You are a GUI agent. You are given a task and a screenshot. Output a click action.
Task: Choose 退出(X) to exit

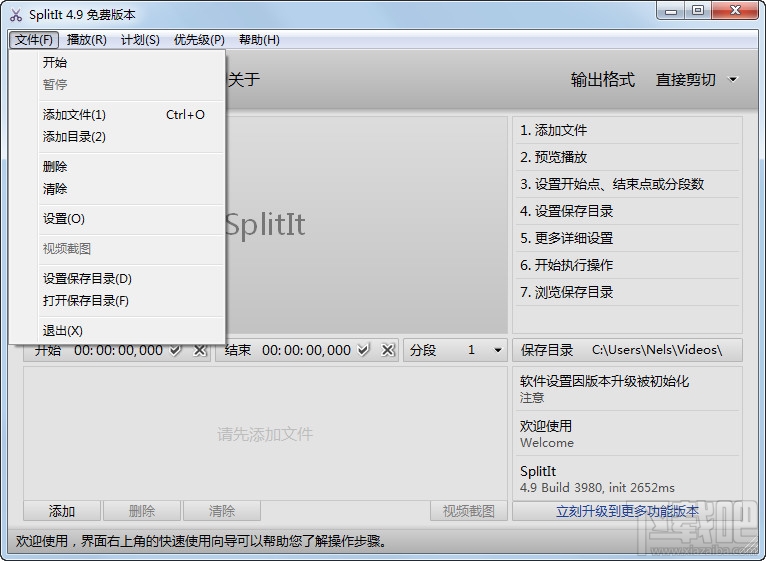[x=131, y=331]
